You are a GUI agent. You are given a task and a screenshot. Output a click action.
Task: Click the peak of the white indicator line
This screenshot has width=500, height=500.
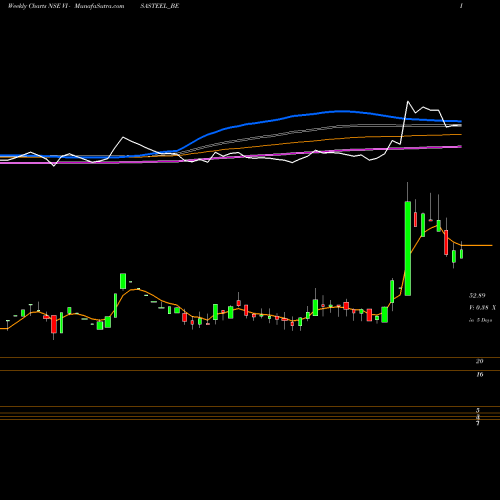point(408,101)
